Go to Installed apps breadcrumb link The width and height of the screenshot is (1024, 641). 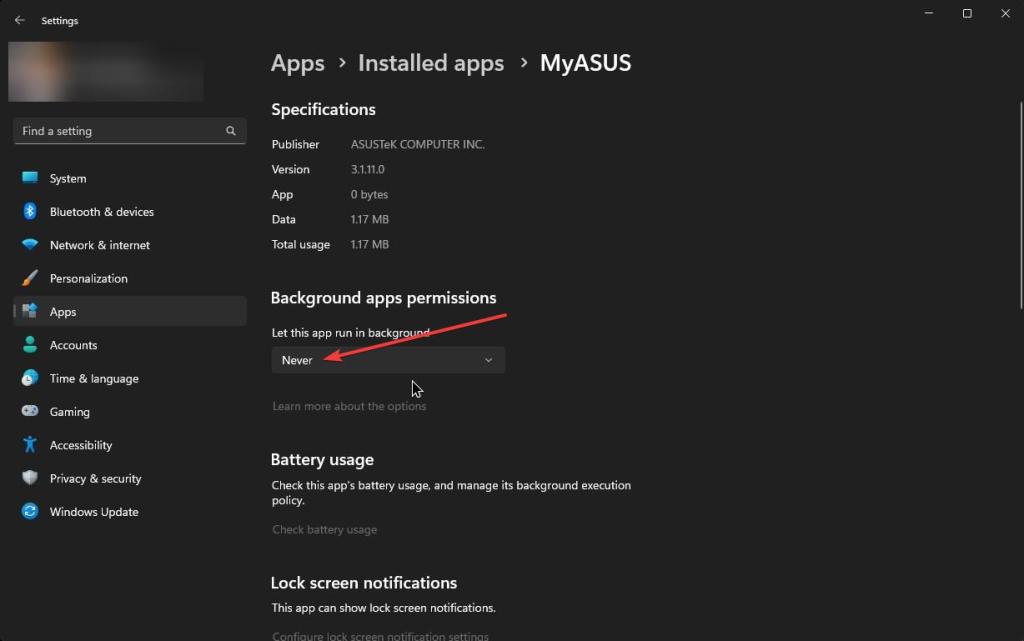[x=431, y=63]
